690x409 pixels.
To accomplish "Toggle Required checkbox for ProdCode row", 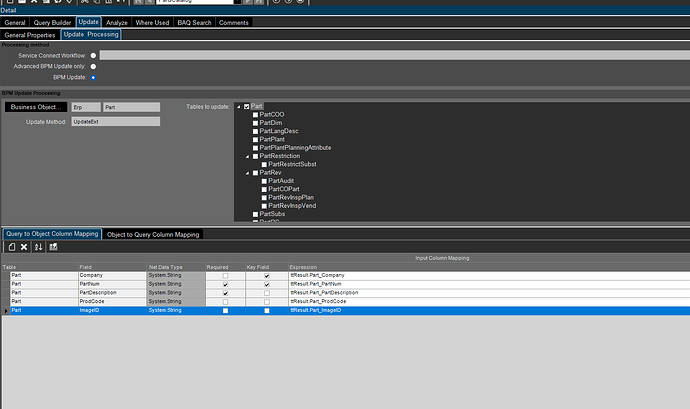I will pos(225,302).
